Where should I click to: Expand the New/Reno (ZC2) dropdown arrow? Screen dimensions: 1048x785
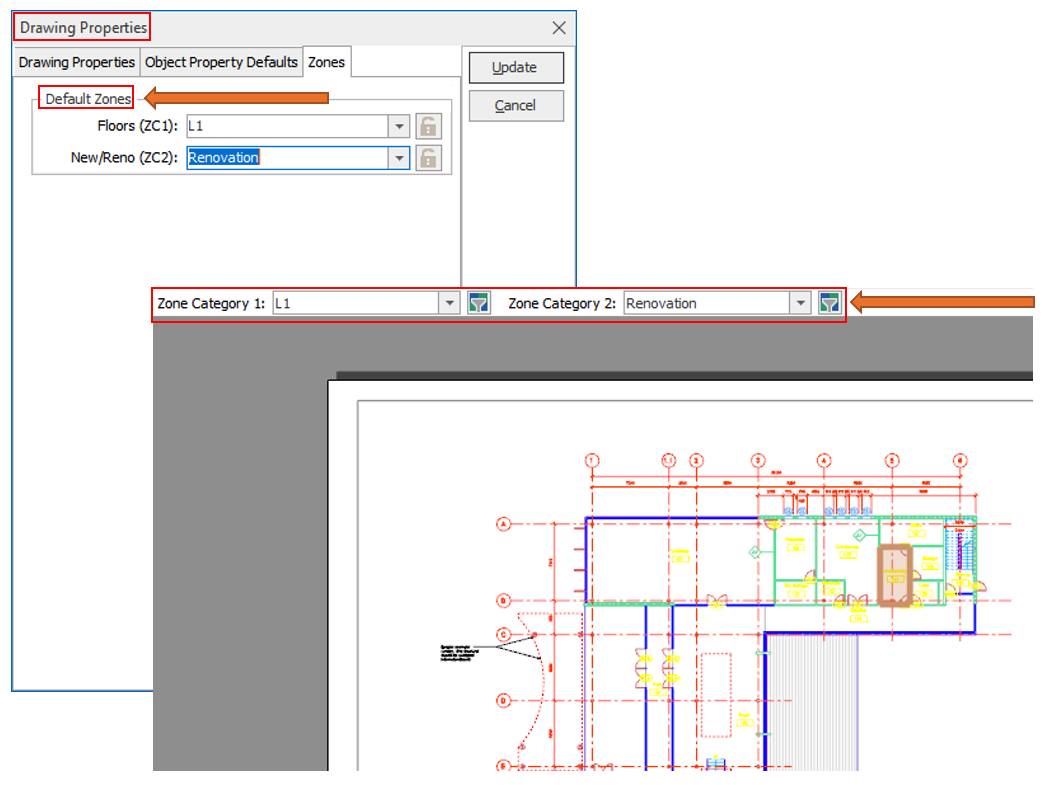click(x=399, y=158)
